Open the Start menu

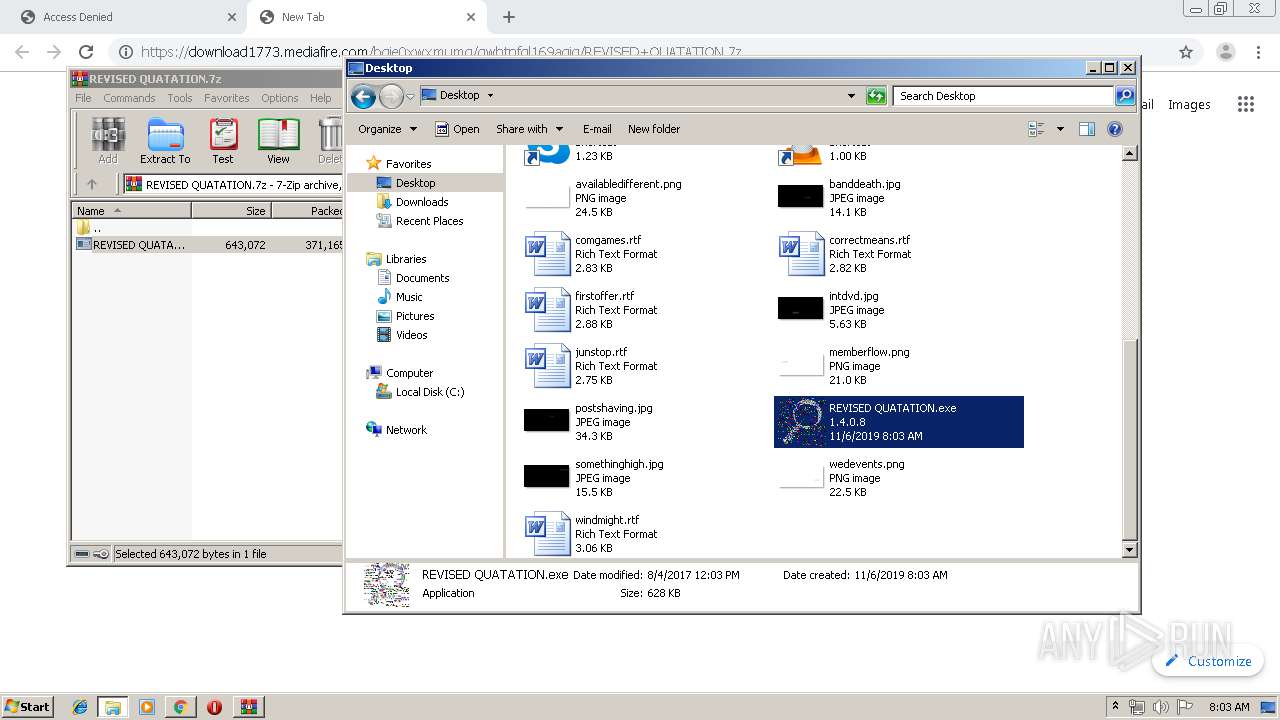pyautogui.click(x=27, y=706)
